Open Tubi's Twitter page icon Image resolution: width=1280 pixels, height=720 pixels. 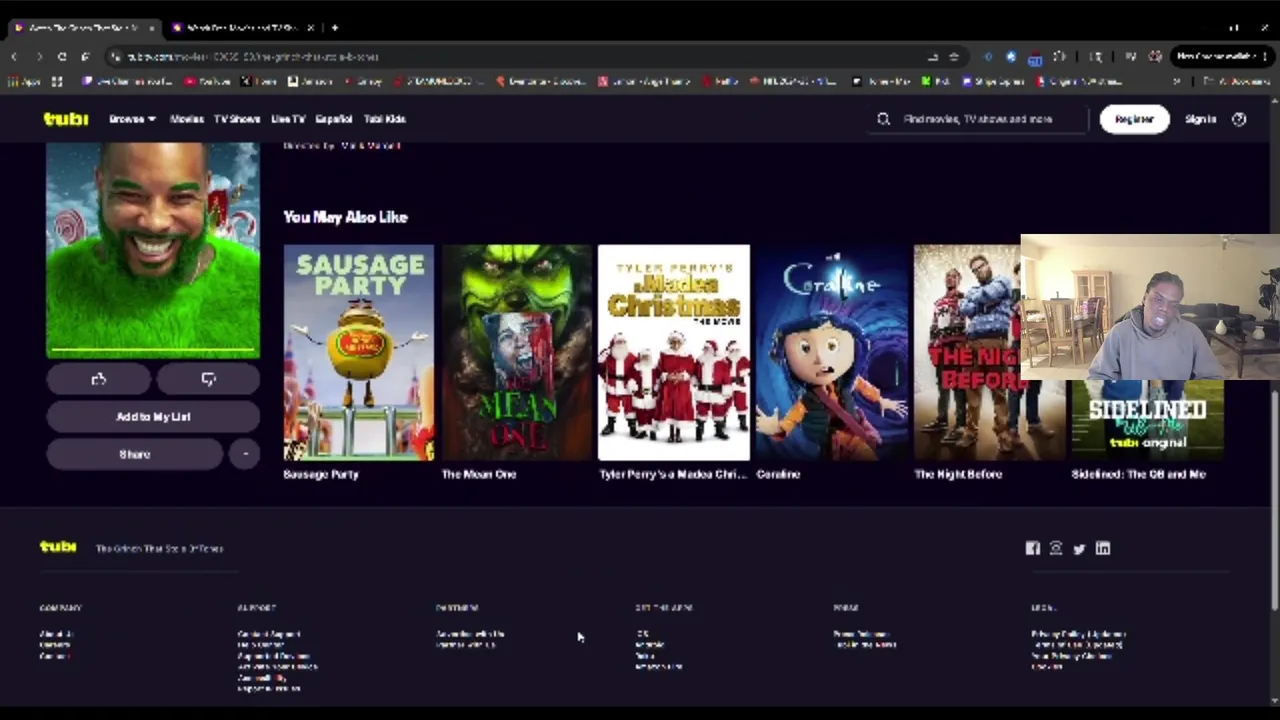click(x=1079, y=548)
